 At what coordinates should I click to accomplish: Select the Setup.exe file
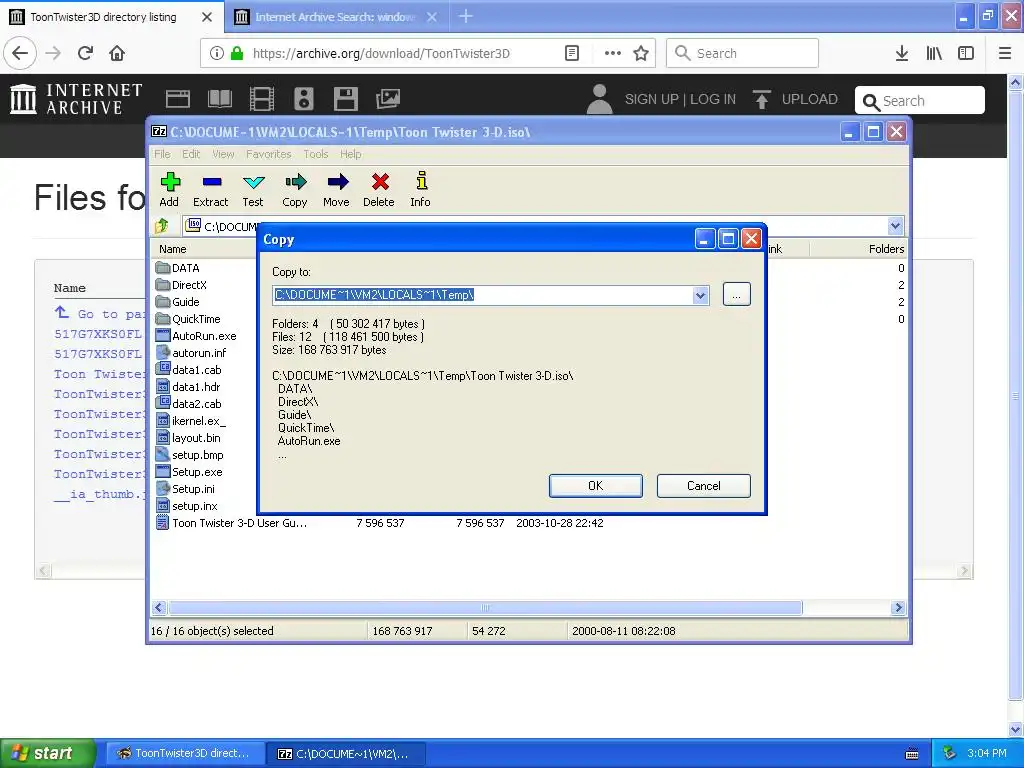189,472
